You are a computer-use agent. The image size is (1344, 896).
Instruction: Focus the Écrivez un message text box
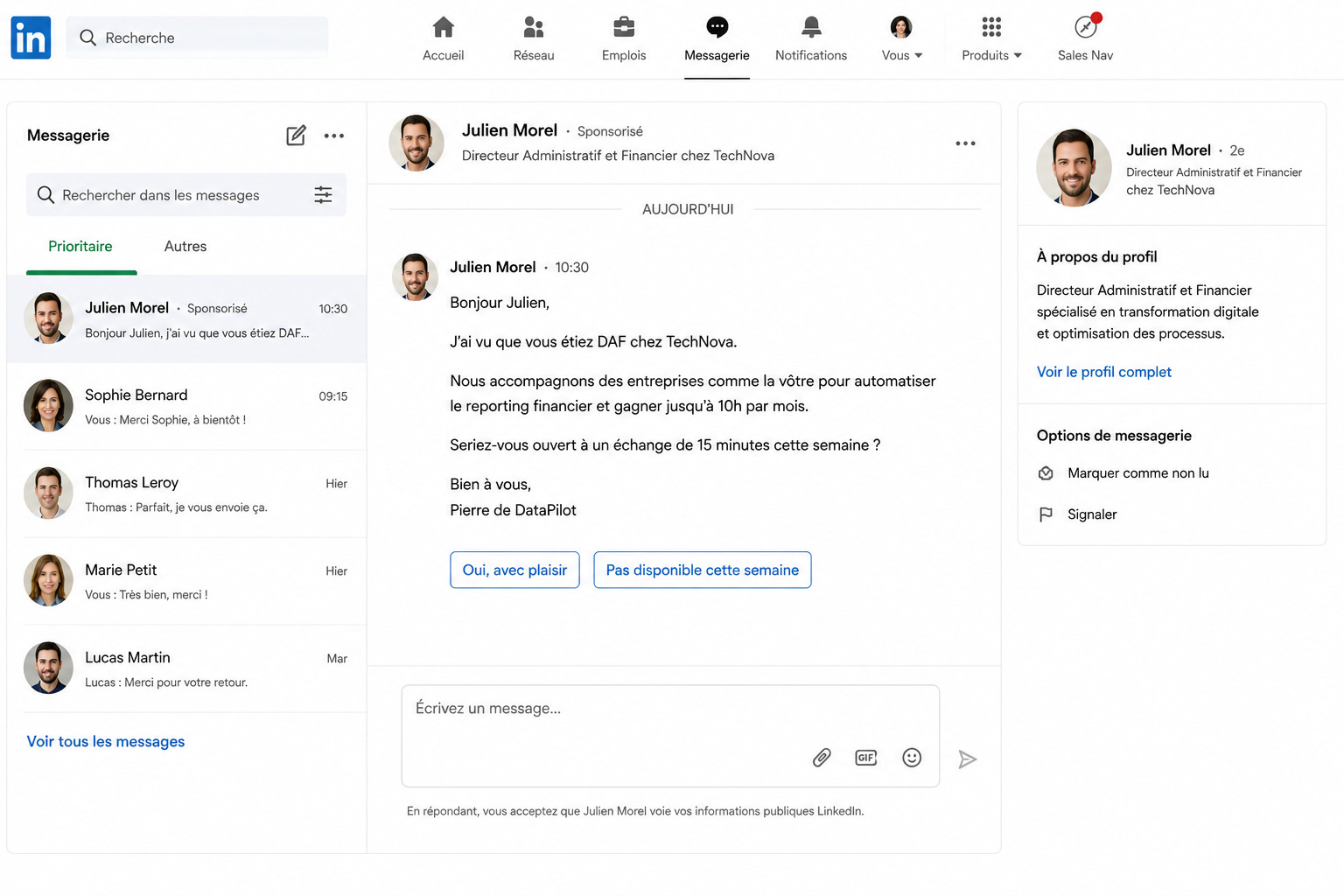[670, 736]
